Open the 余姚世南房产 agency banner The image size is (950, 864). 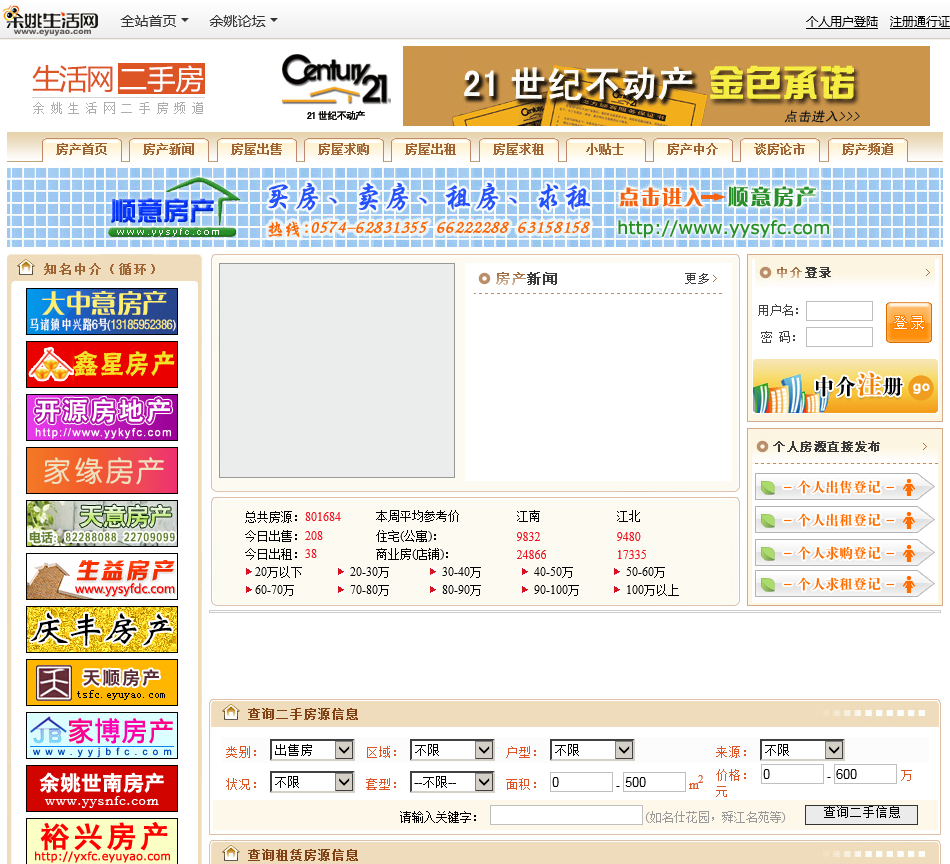[x=102, y=788]
